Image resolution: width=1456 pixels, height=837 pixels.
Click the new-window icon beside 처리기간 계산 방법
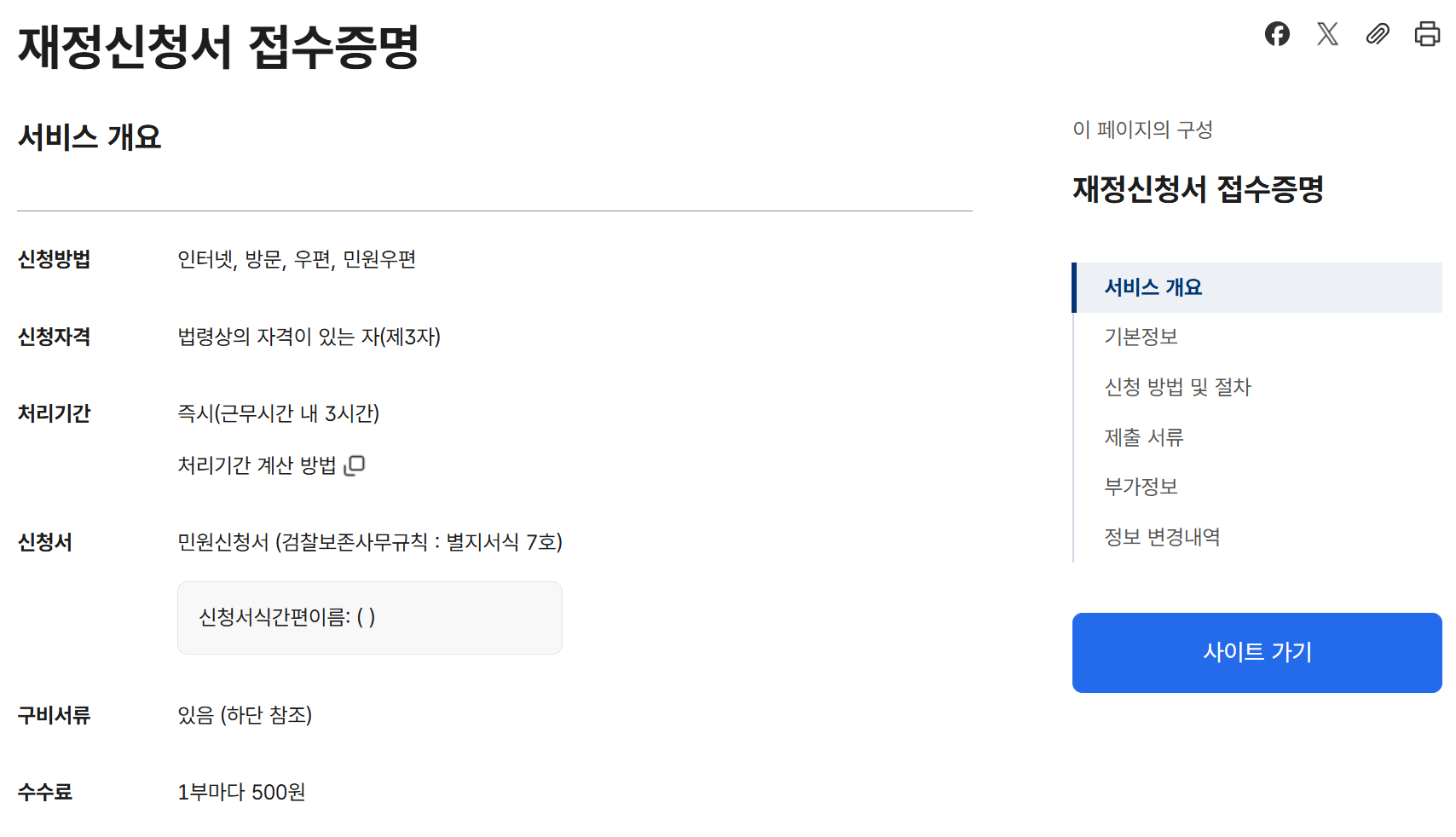355,465
